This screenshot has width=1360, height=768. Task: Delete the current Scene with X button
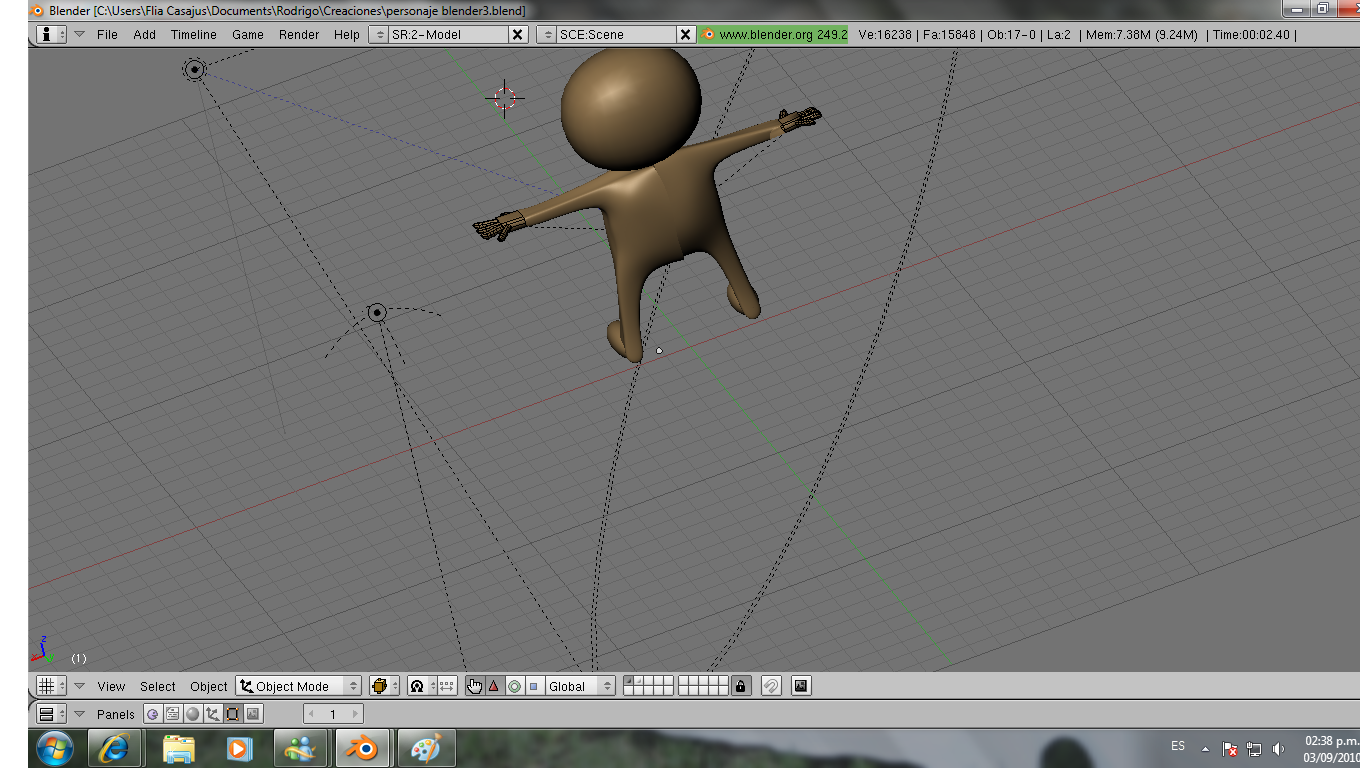686,34
